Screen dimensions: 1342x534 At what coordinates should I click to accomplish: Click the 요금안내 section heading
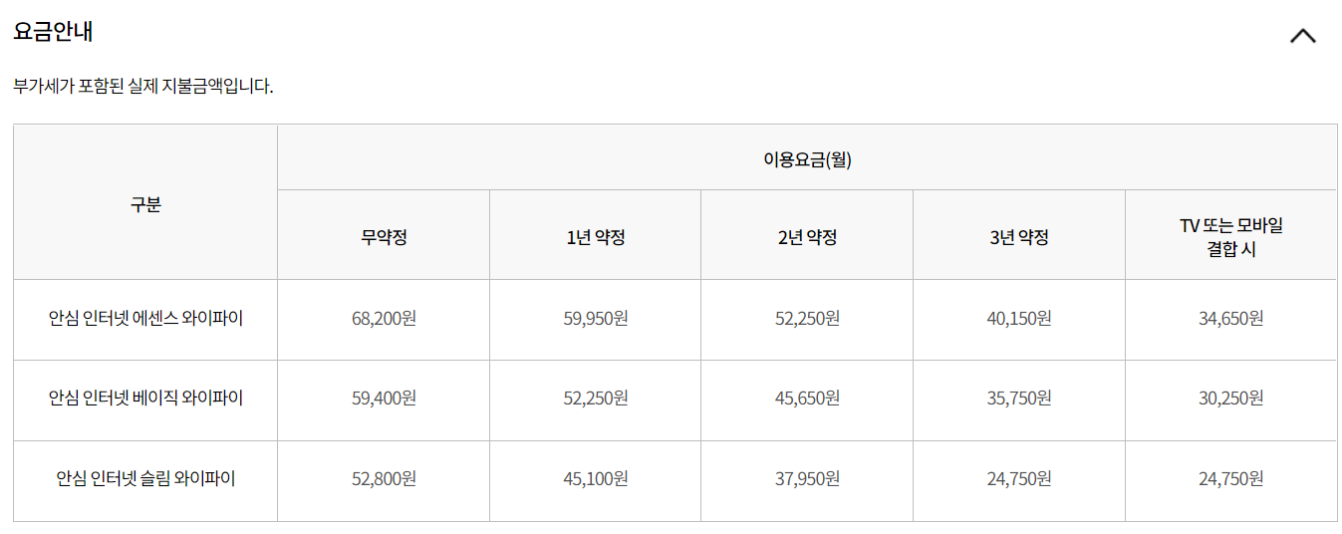point(53,31)
